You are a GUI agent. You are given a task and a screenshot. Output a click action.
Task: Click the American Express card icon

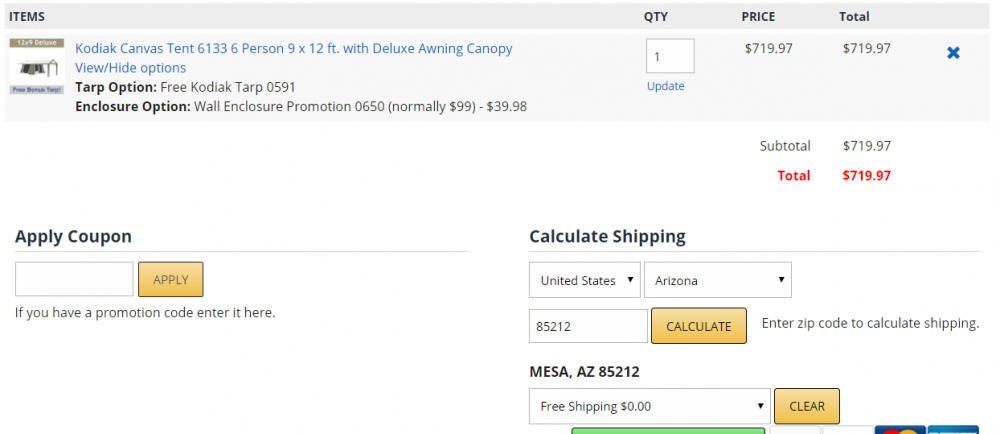[x=953, y=430]
